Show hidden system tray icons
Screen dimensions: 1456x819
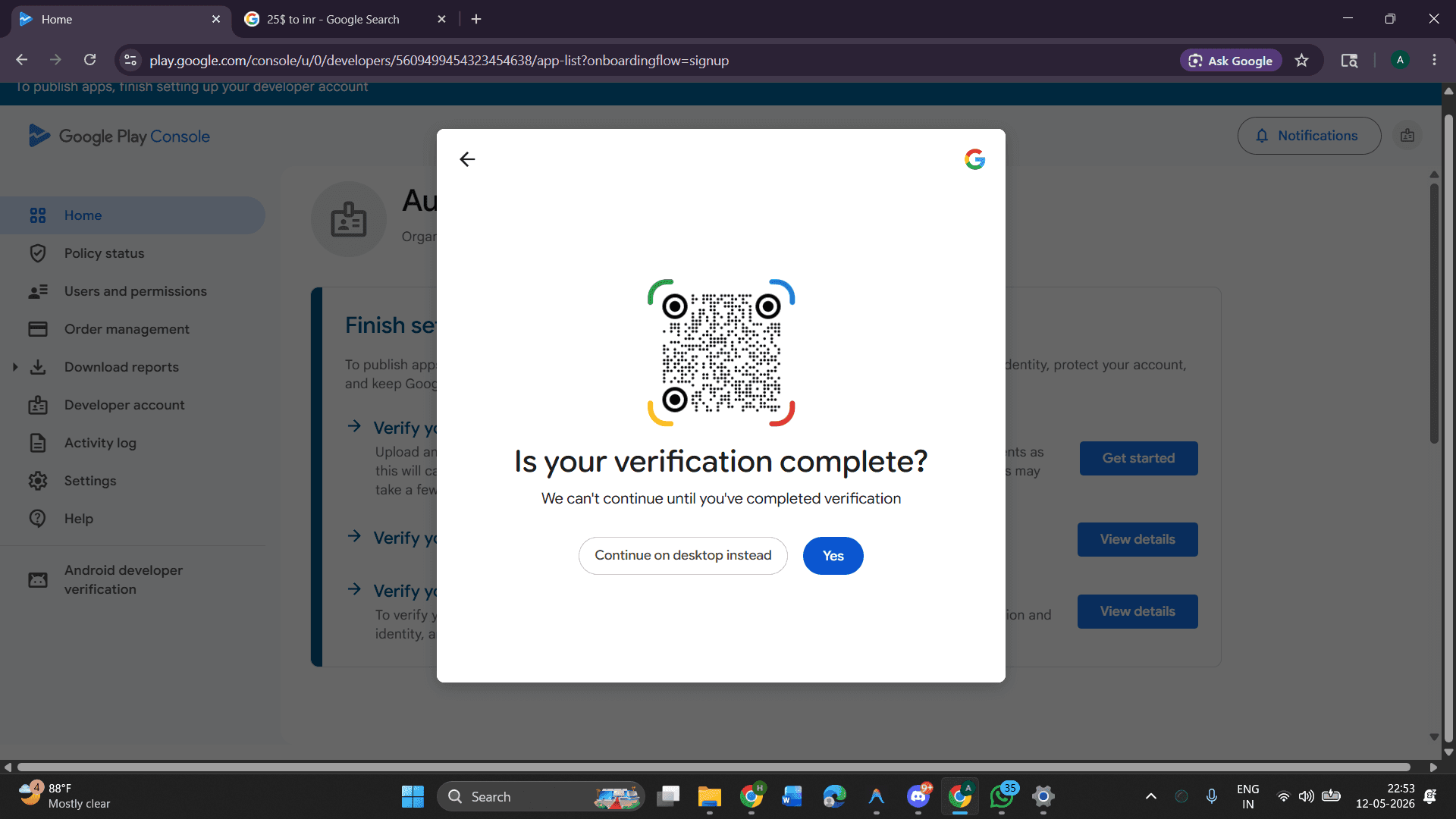tap(1150, 796)
